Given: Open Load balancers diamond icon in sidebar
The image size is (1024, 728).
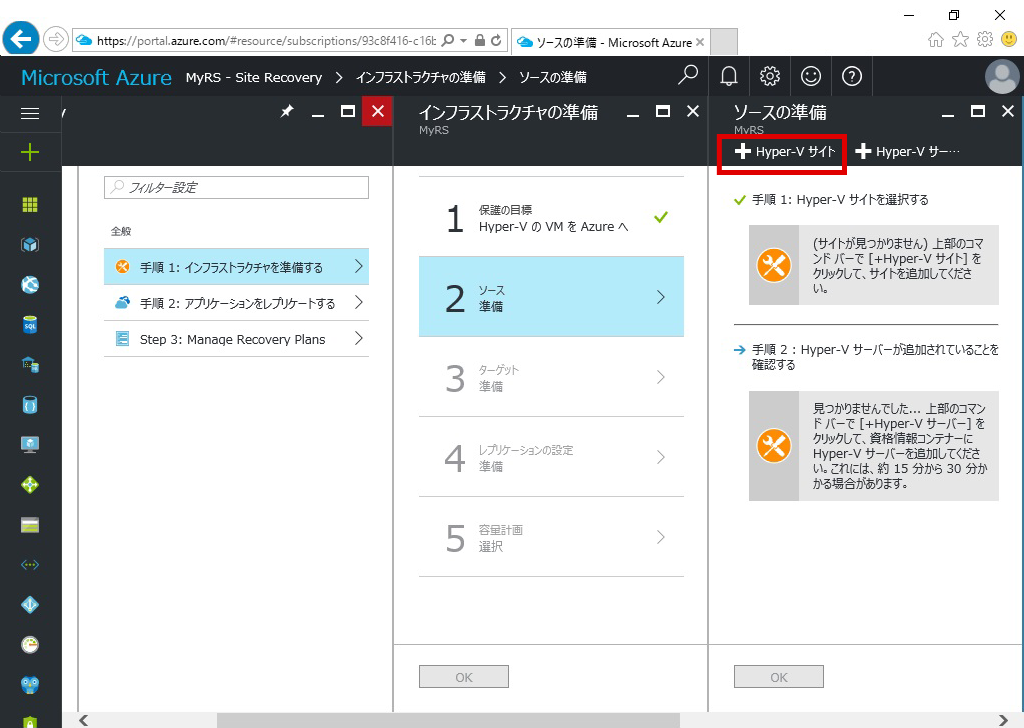Looking at the screenshot, I should tap(30, 484).
